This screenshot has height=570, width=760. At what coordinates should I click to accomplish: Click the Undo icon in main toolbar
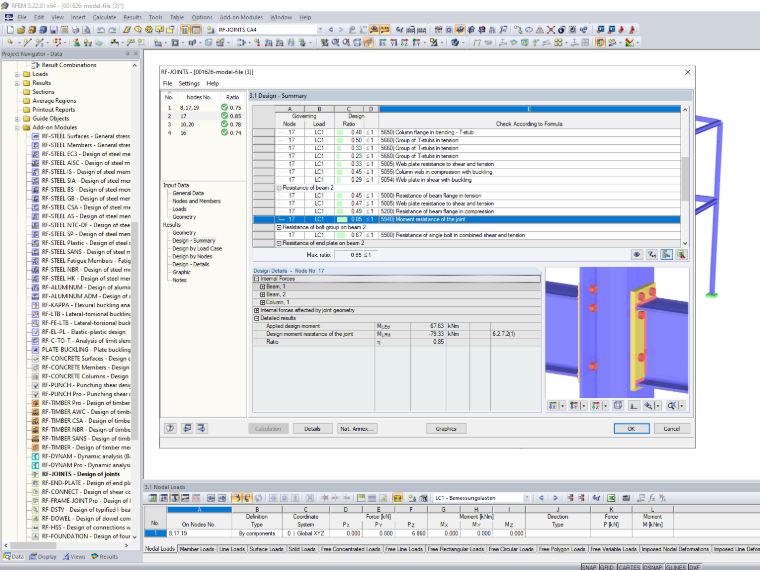tap(101, 30)
